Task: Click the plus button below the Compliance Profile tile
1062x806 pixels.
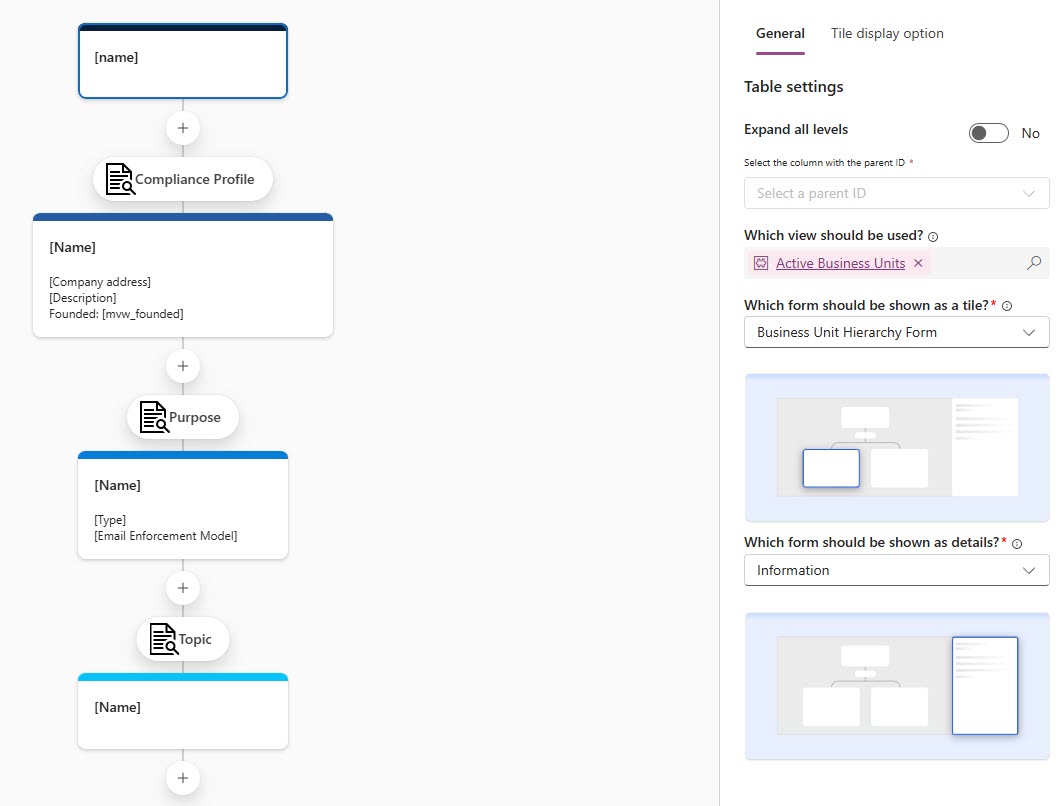Action: pyautogui.click(x=183, y=366)
